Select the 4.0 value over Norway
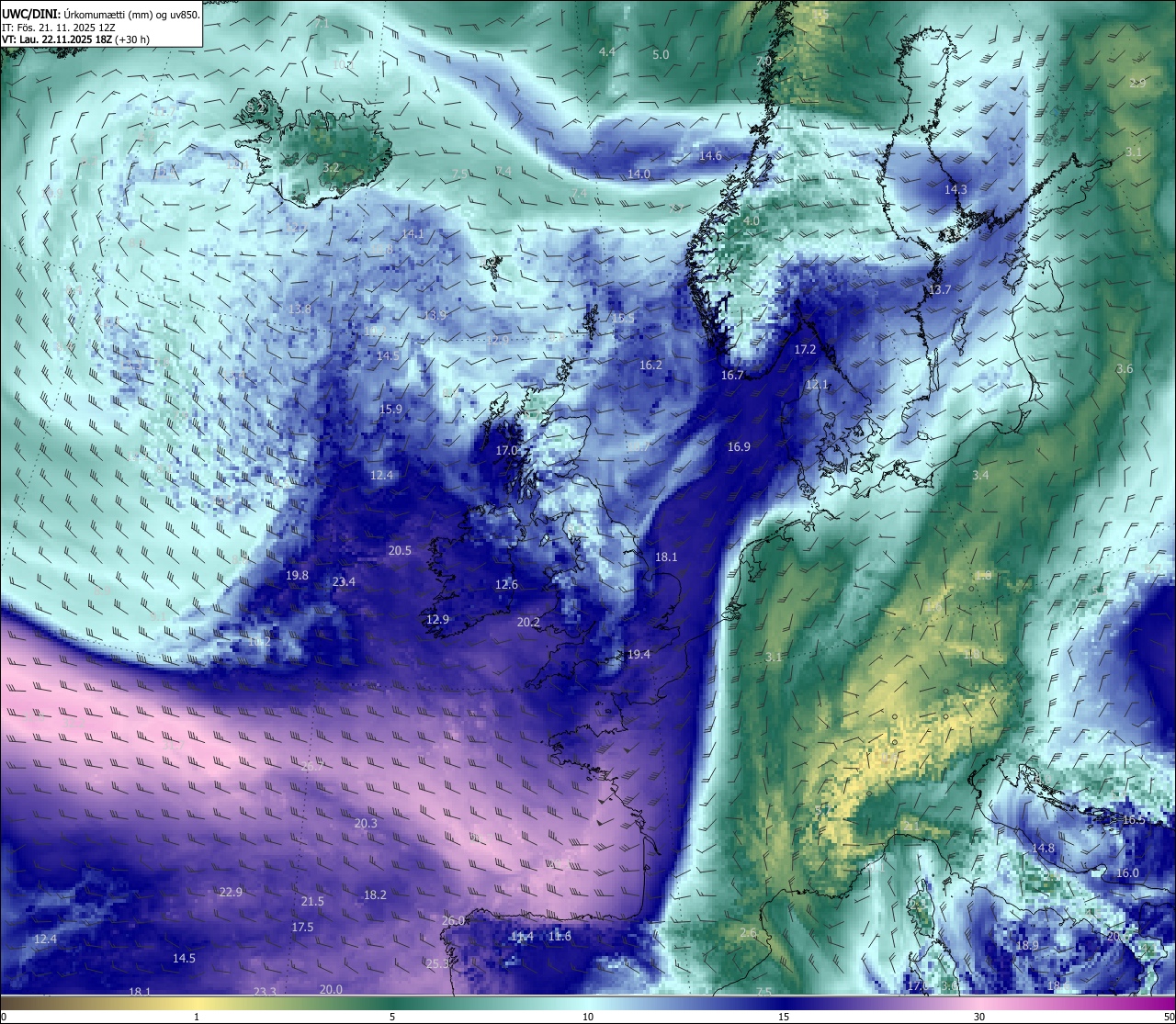 coord(752,222)
